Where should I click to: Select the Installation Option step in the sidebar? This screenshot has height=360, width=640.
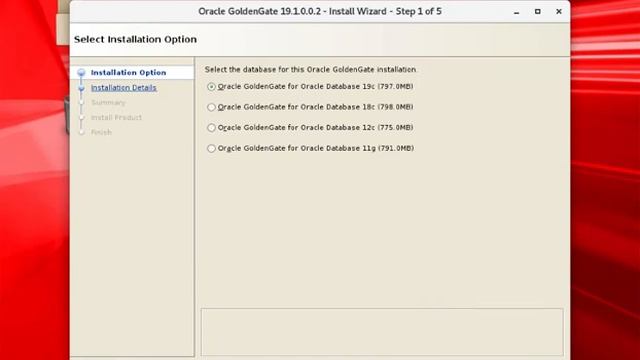click(128, 73)
